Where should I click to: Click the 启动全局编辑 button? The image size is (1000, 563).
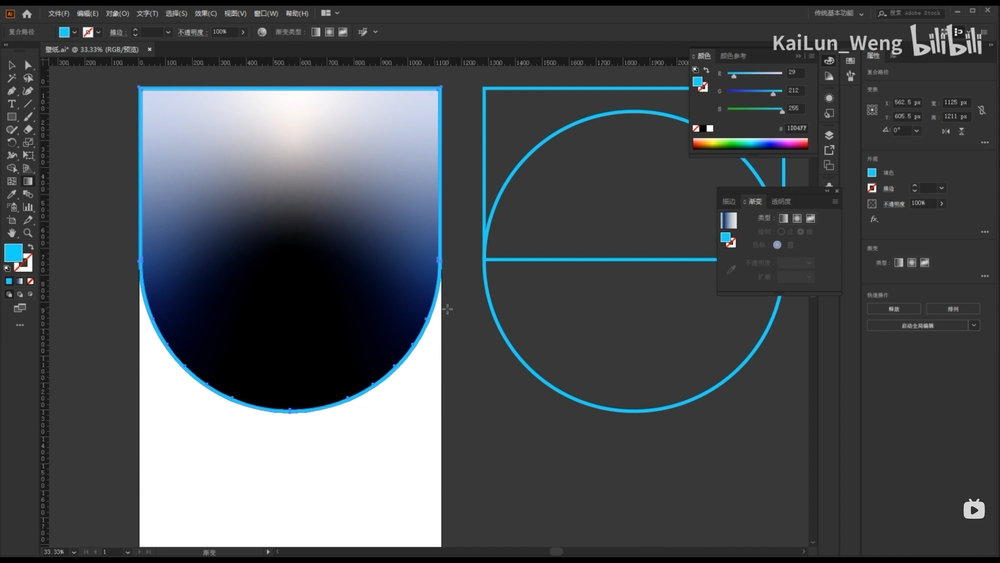[917, 325]
